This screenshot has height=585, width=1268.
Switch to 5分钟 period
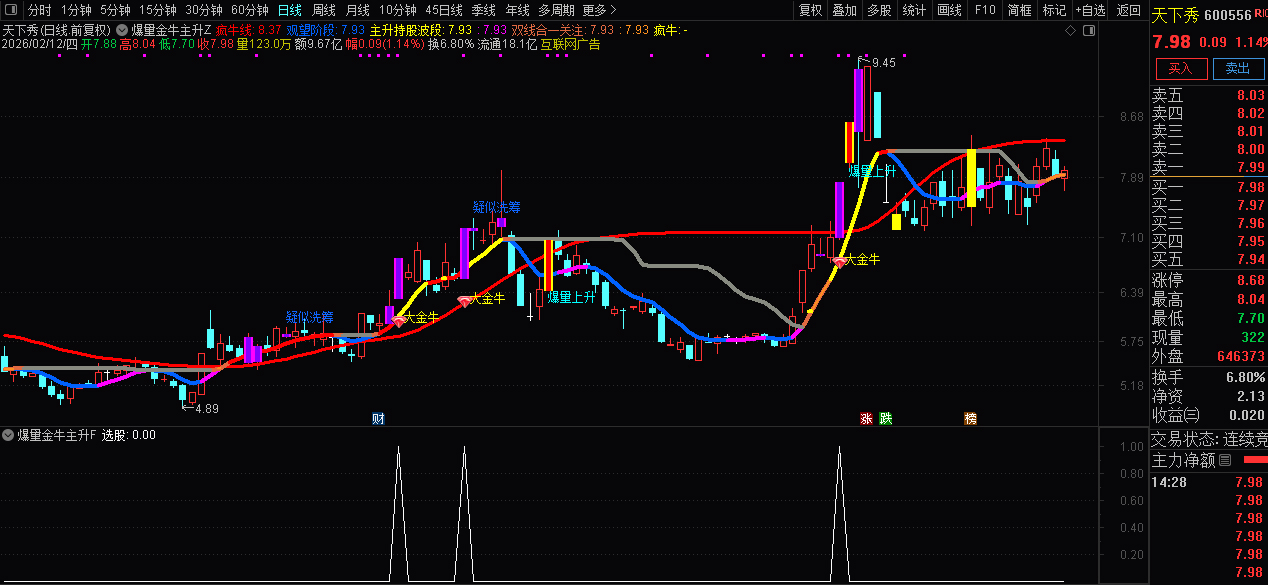point(115,10)
